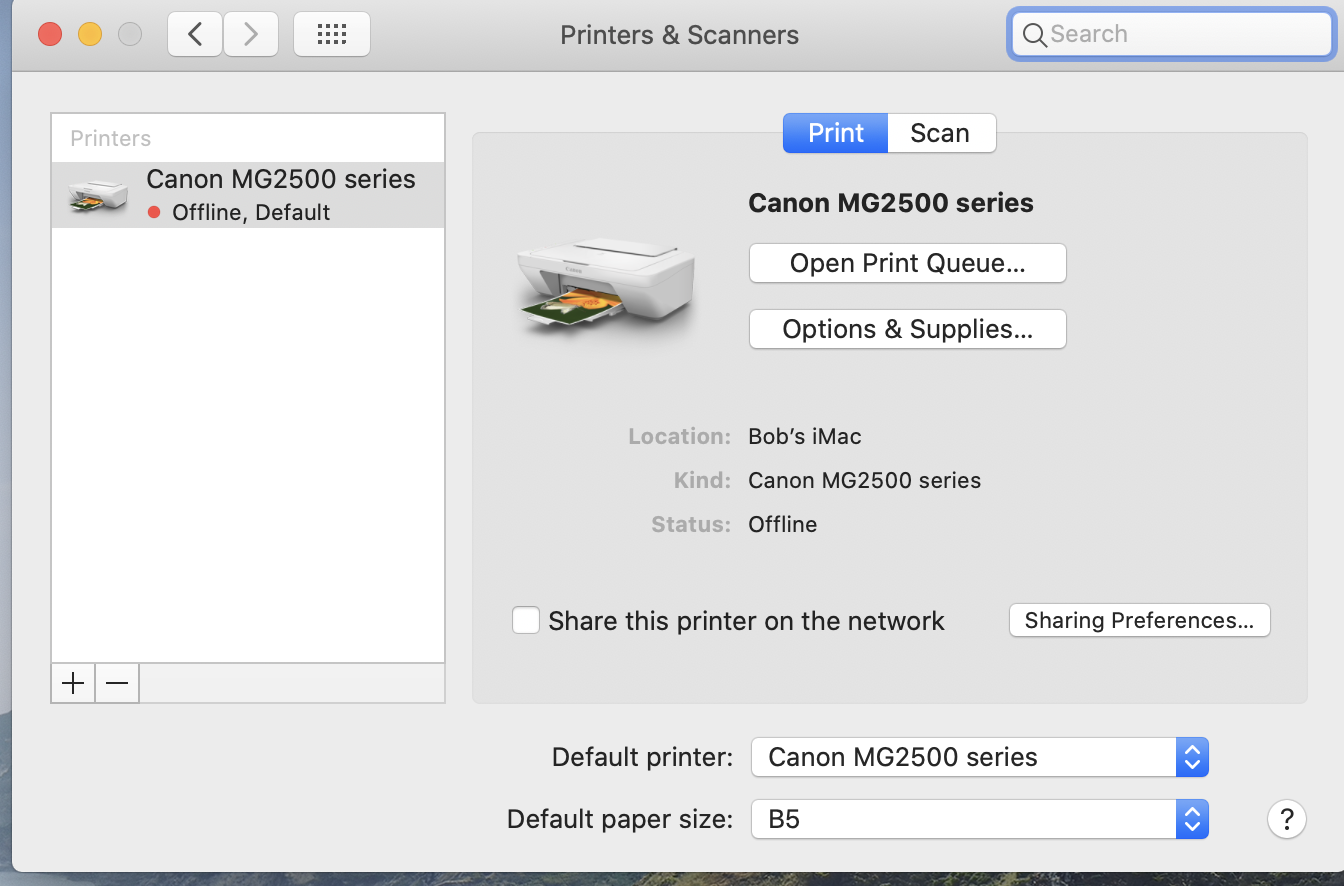The image size is (1344, 886).
Task: Click the 'Printers' list header
Action: pos(111,138)
